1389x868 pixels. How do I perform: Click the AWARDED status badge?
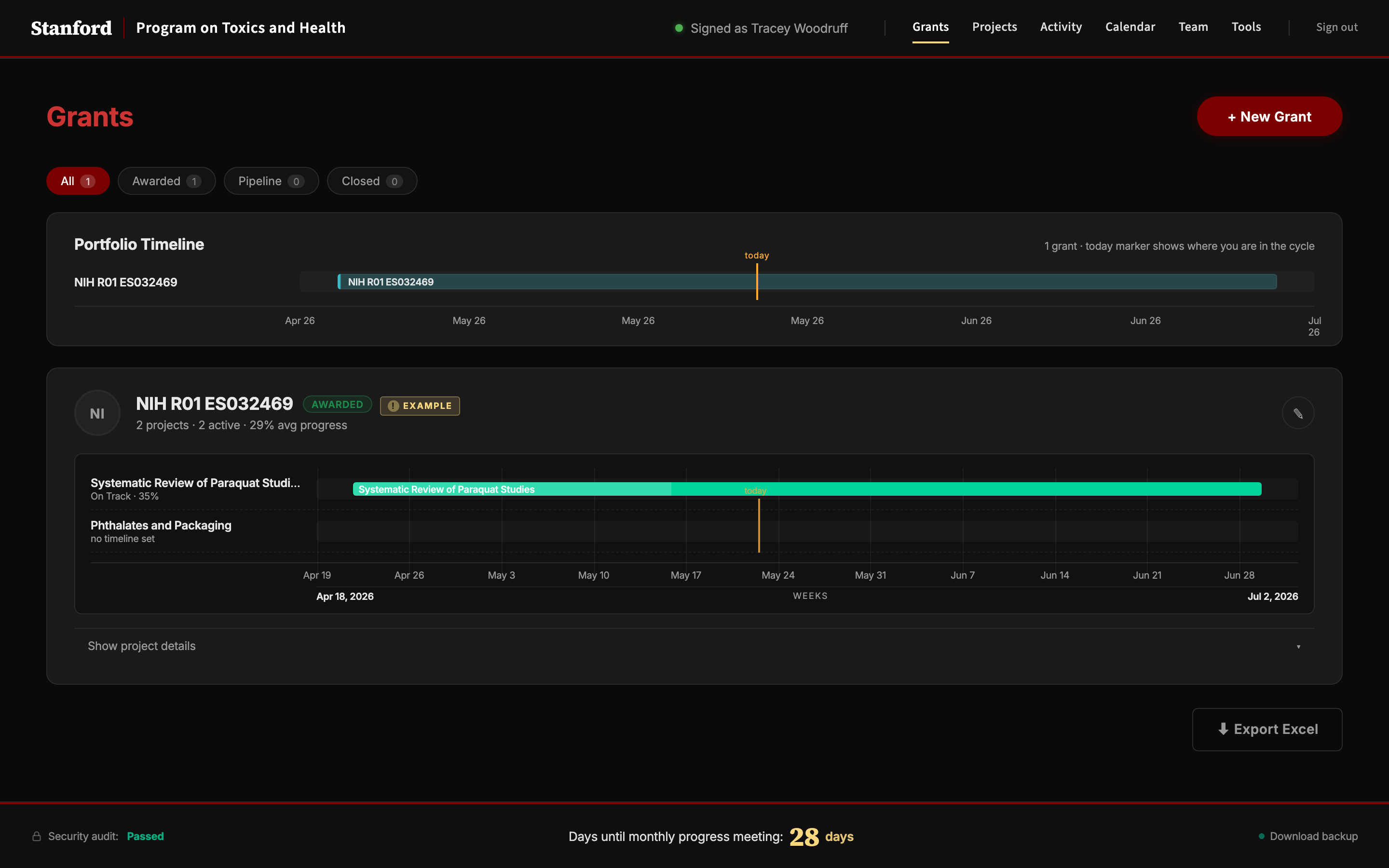click(x=337, y=405)
